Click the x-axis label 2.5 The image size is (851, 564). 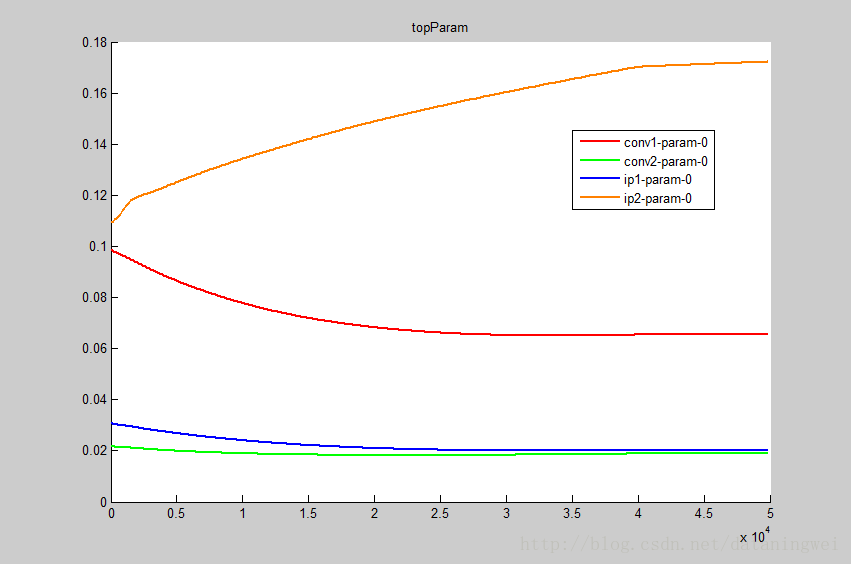click(x=440, y=514)
